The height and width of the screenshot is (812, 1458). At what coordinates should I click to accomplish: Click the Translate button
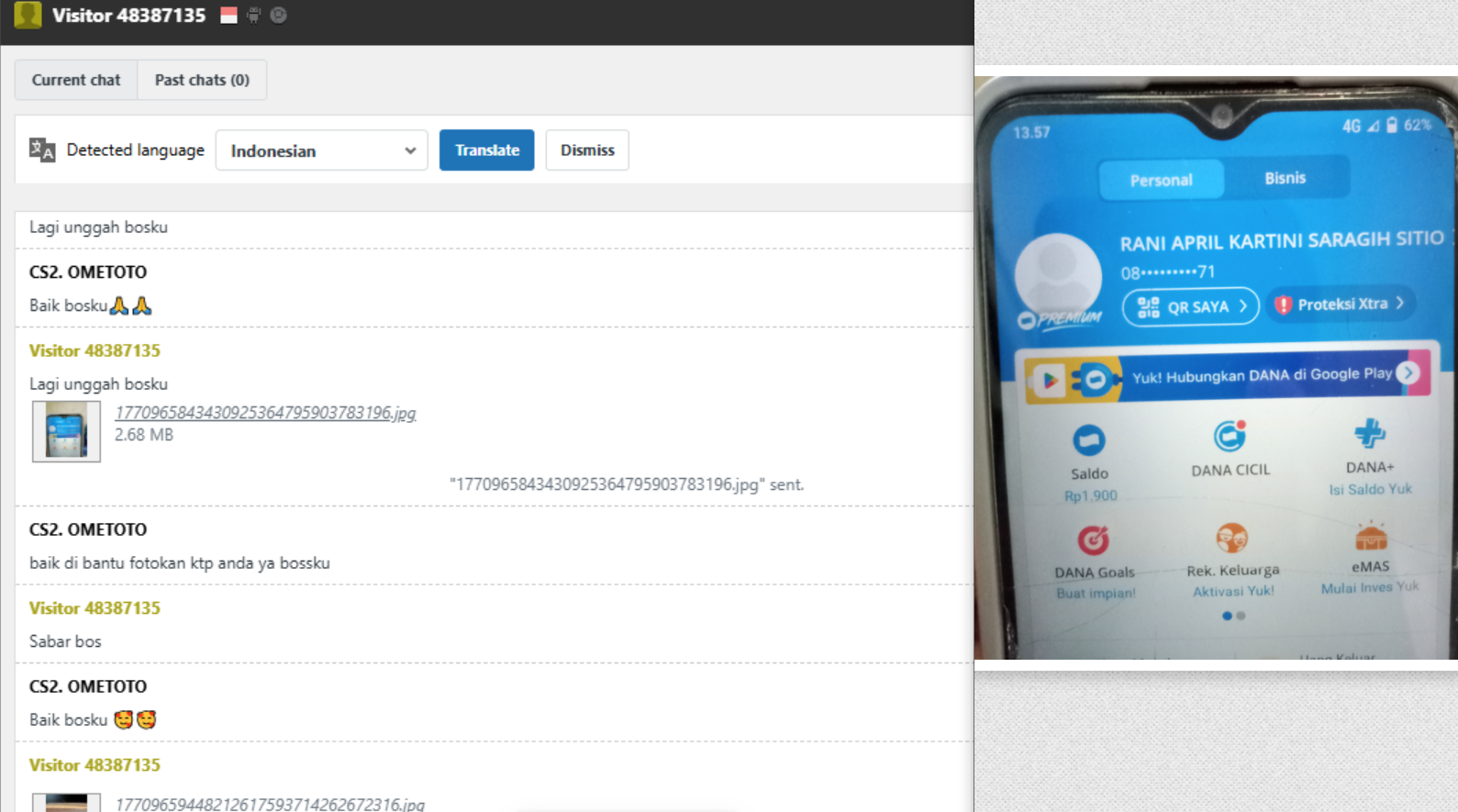coord(486,150)
